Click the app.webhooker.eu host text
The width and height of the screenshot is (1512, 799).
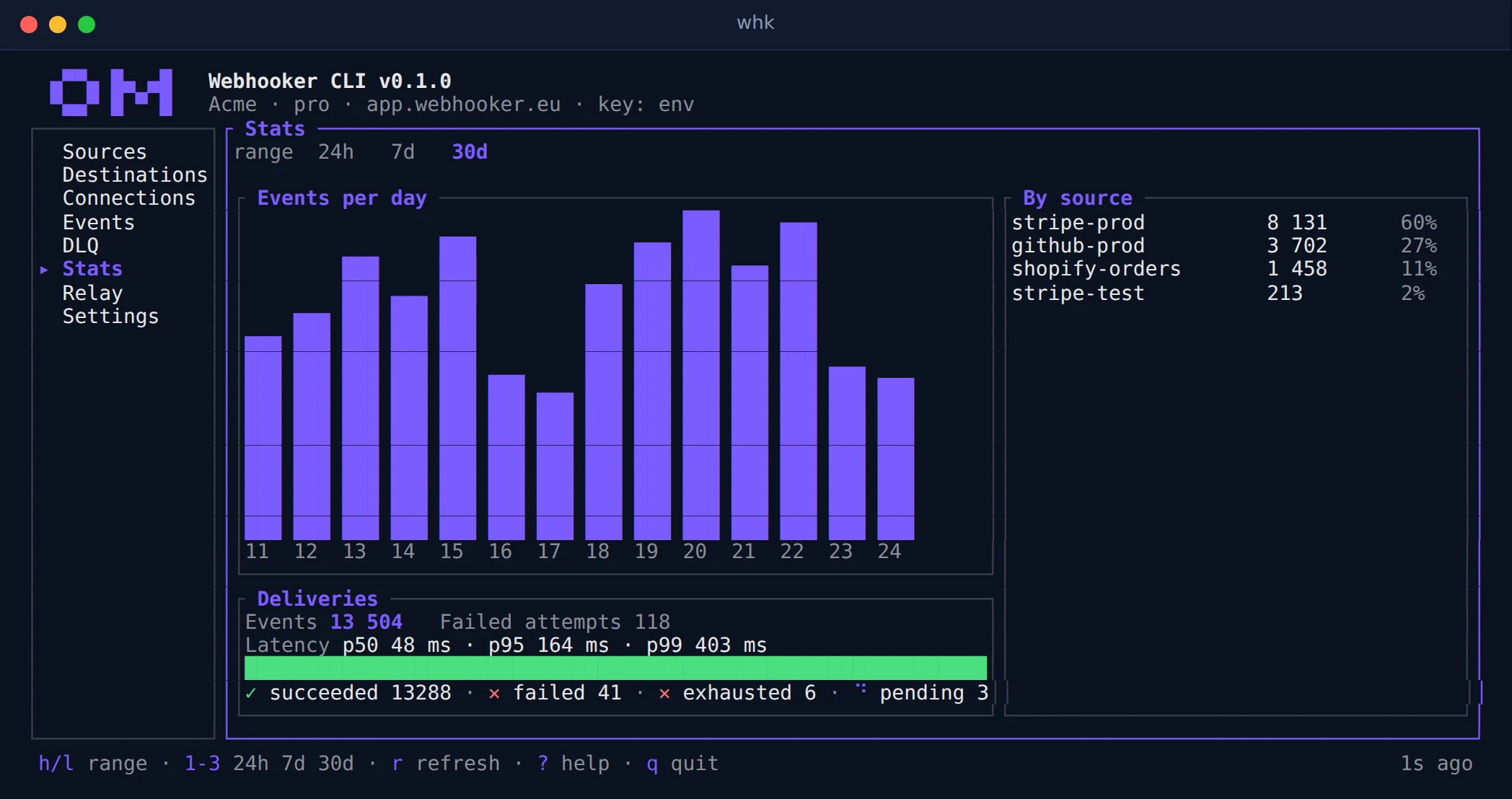tap(464, 104)
